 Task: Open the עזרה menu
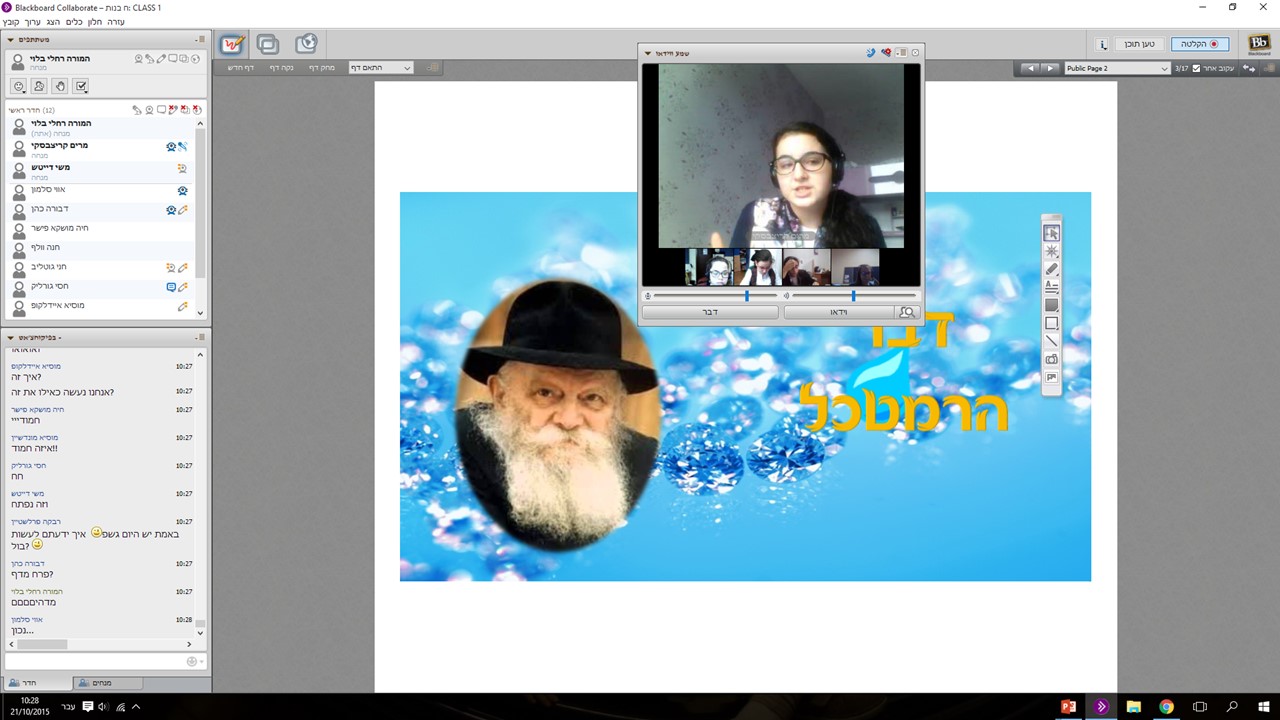click(x=118, y=21)
